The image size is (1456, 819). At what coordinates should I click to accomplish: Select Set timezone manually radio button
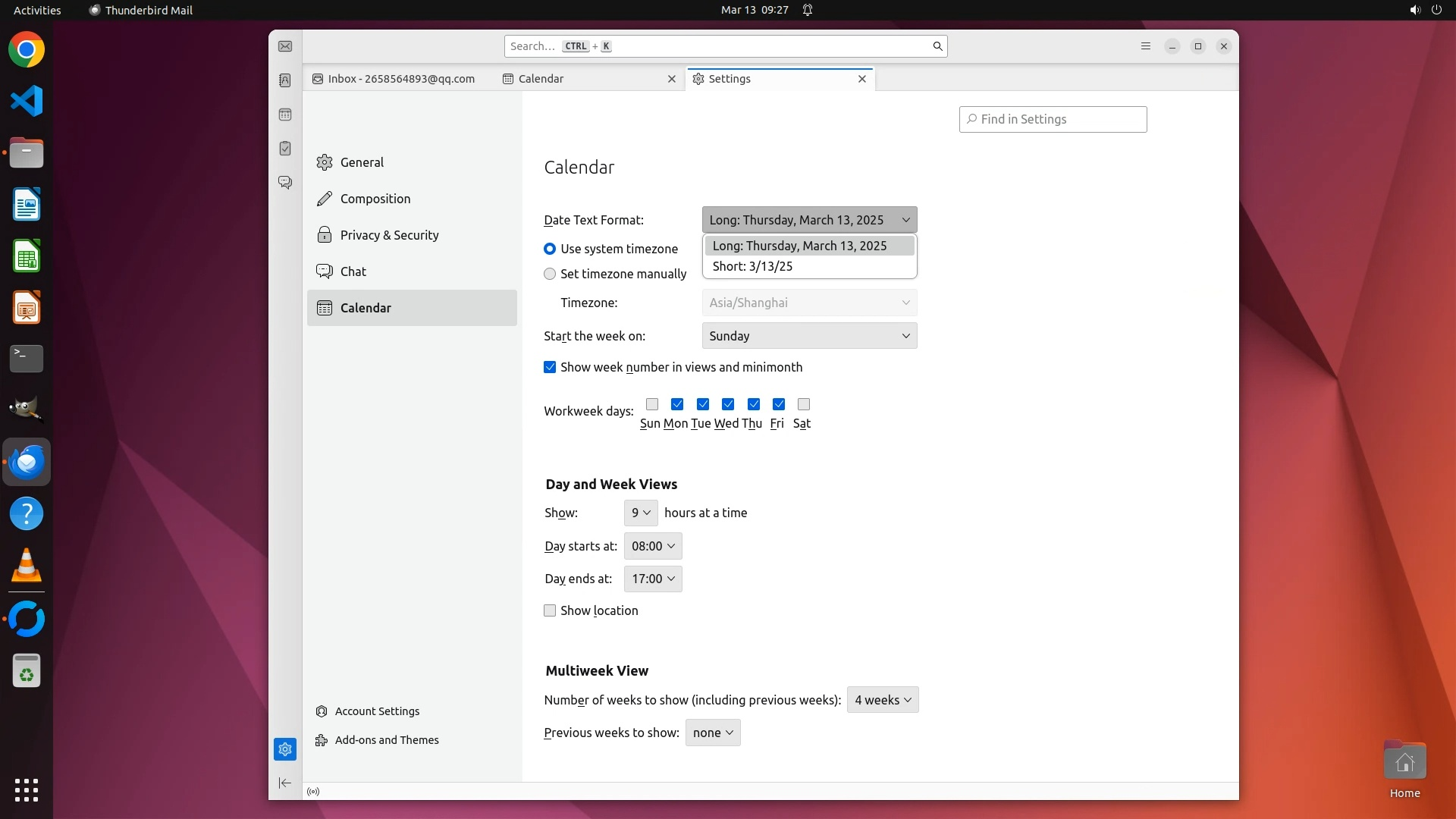coord(550,274)
